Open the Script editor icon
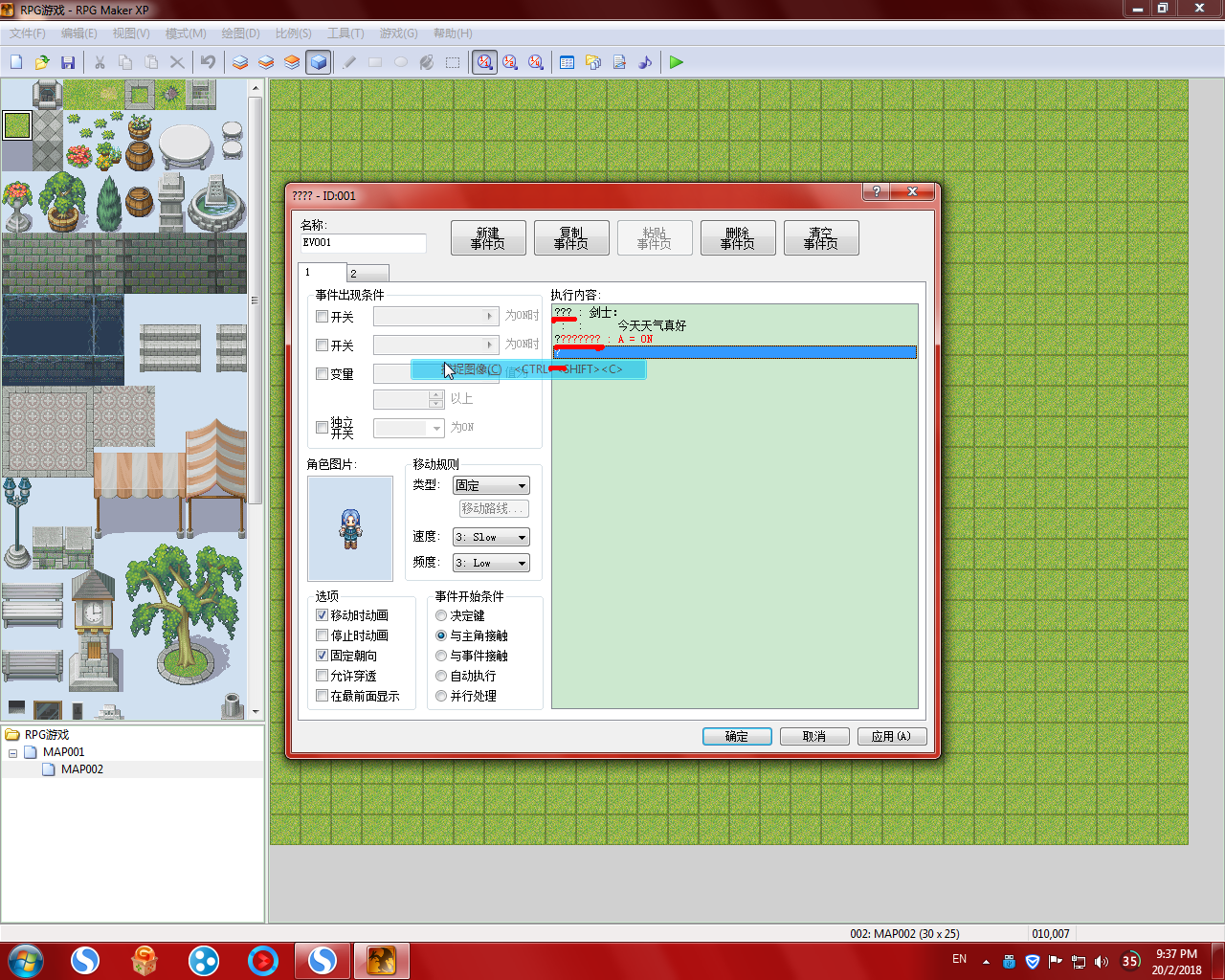The height and width of the screenshot is (980, 1225). [619, 62]
